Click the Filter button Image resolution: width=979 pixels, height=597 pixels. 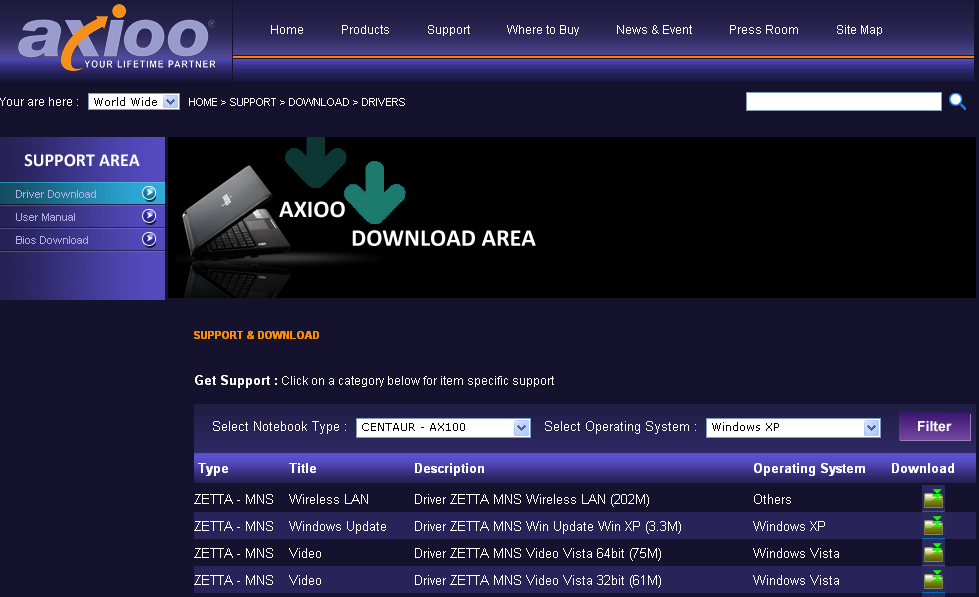tap(935, 427)
